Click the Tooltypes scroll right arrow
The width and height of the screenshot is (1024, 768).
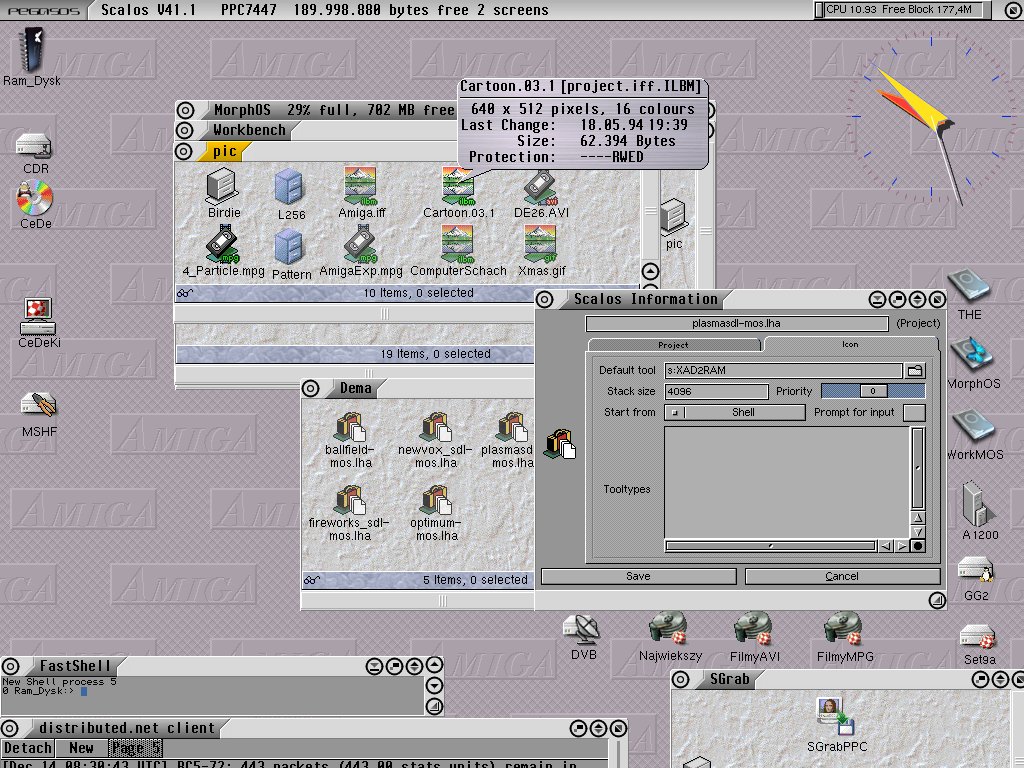tap(902, 546)
